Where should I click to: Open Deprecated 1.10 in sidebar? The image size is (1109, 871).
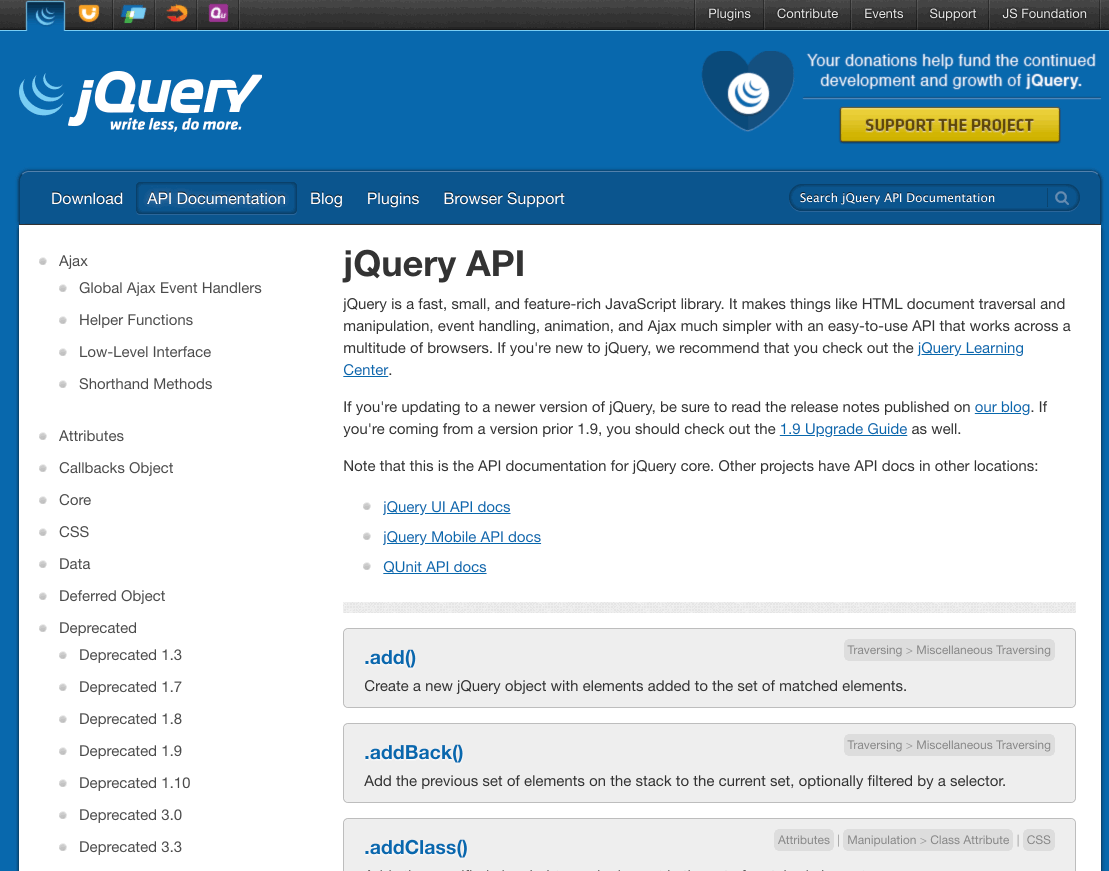(134, 783)
